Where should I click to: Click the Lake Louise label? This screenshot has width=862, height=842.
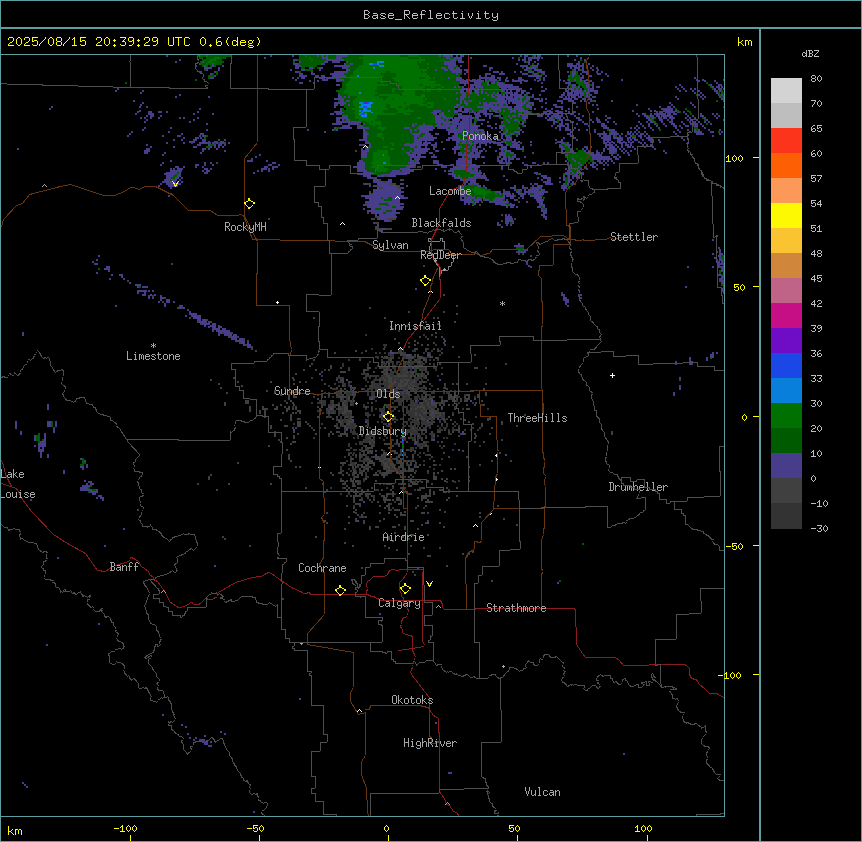click(18, 484)
